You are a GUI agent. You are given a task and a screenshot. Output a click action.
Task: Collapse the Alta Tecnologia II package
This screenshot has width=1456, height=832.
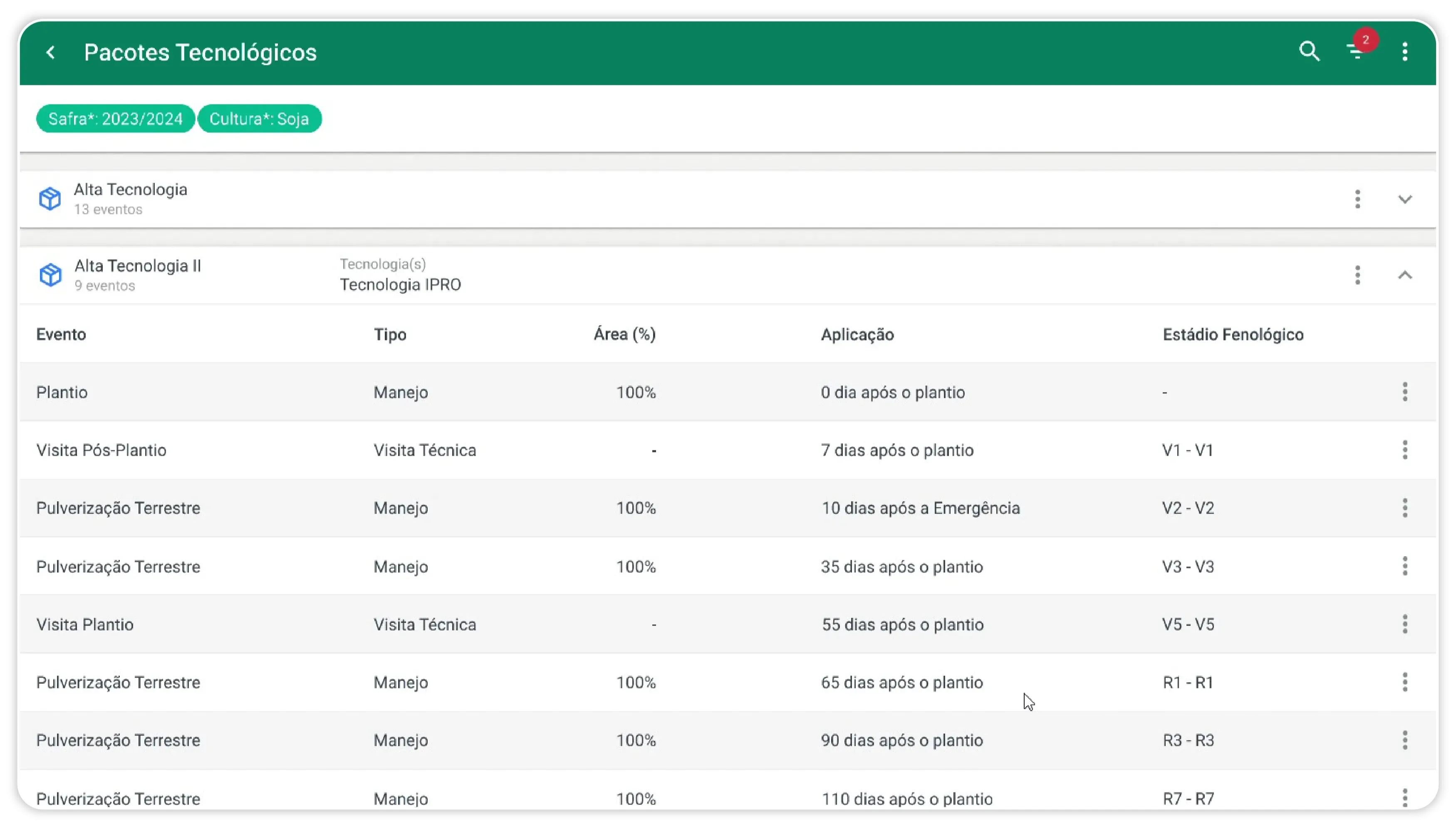click(x=1404, y=275)
